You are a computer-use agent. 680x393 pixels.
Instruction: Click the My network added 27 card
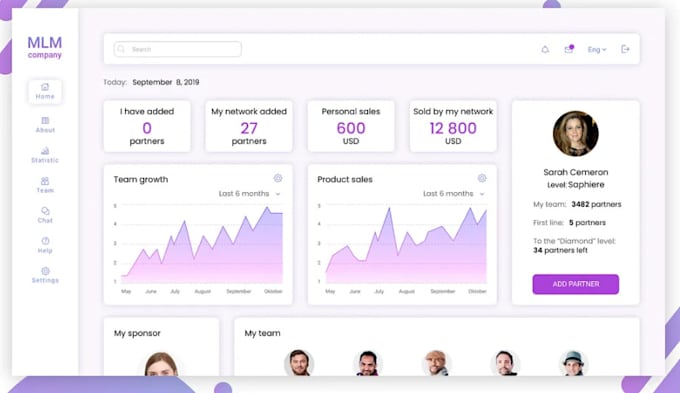click(249, 126)
